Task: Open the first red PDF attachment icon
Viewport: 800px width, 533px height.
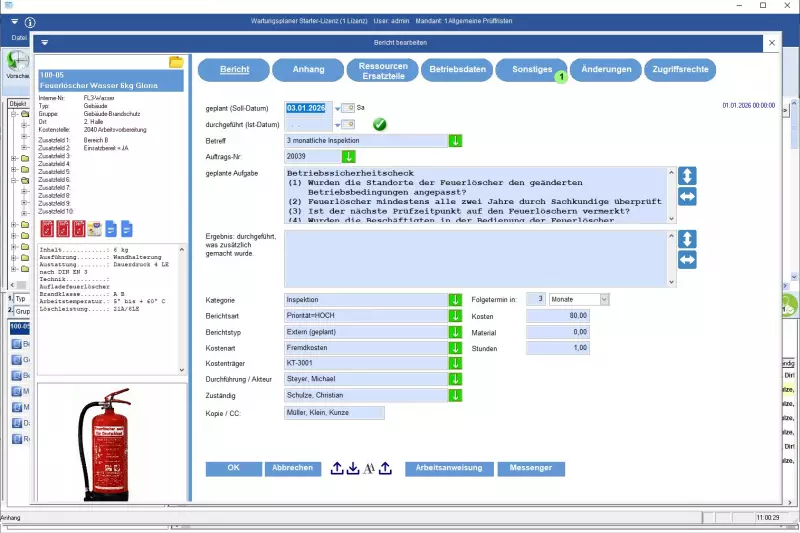Action: click(46, 230)
